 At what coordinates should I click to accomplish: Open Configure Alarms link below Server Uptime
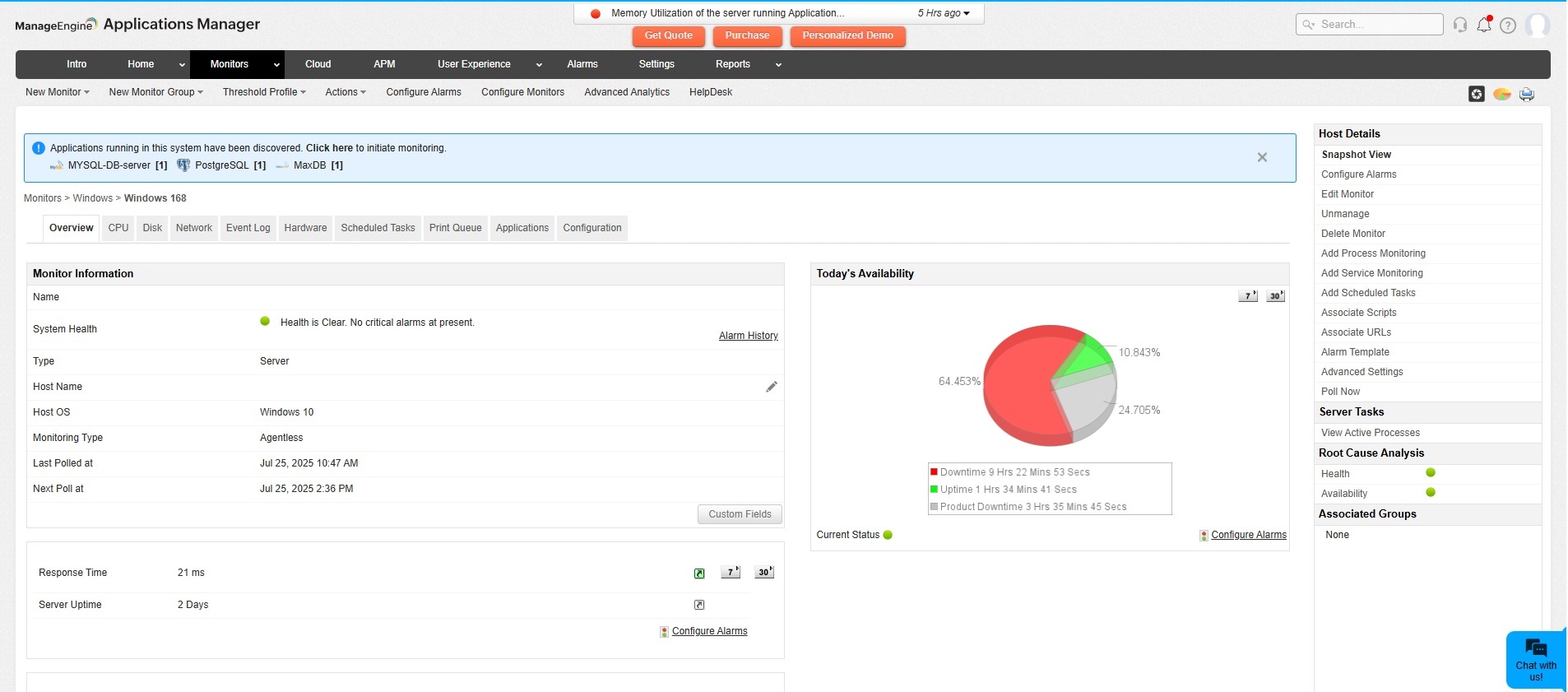[710, 631]
